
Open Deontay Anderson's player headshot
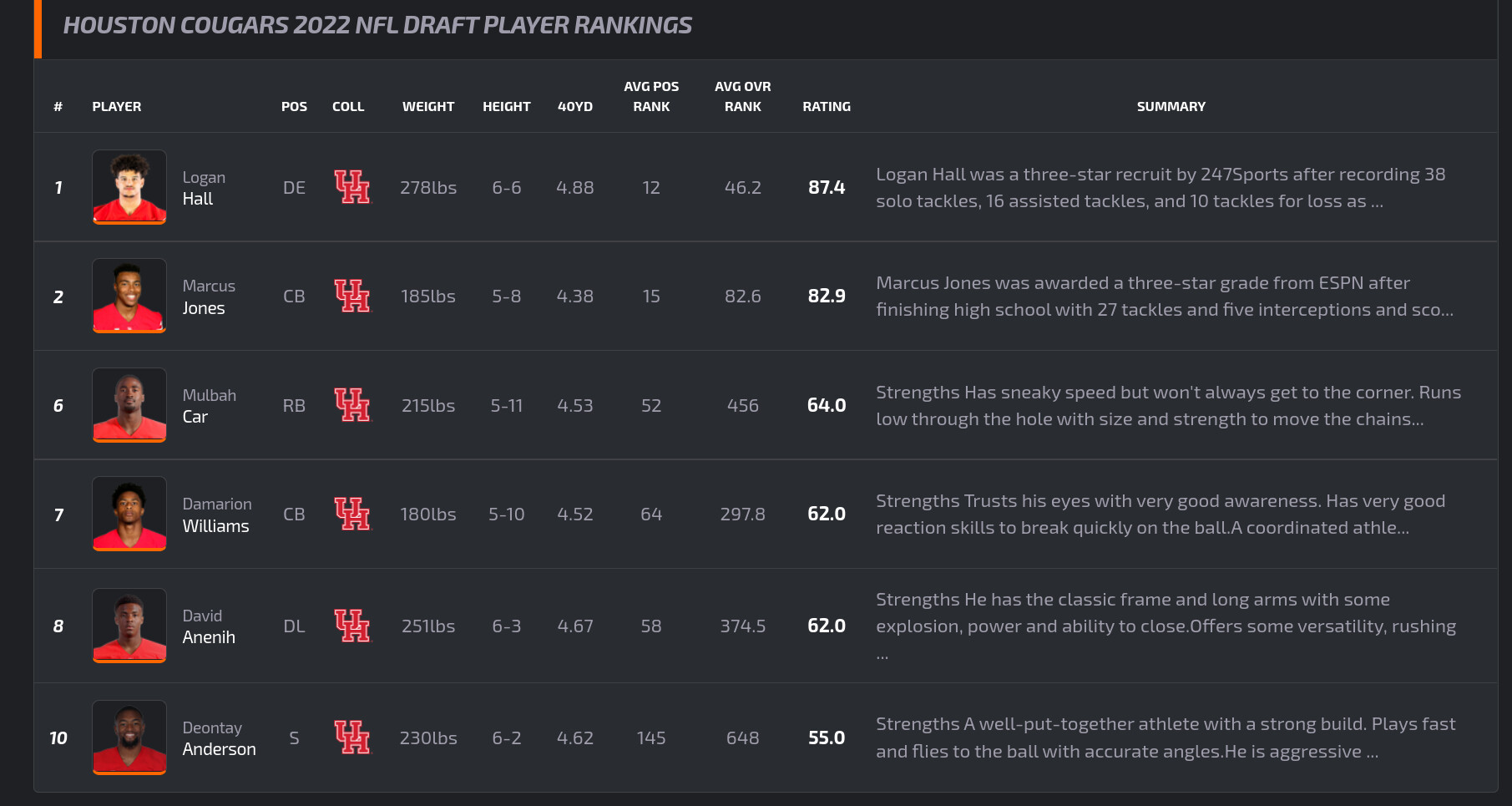tap(129, 738)
